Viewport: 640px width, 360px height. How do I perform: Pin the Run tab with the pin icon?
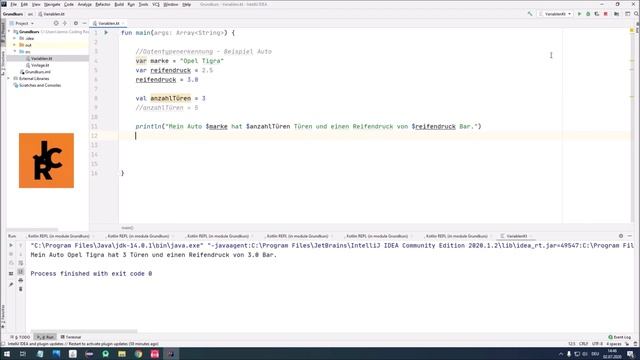click(x=11, y=284)
